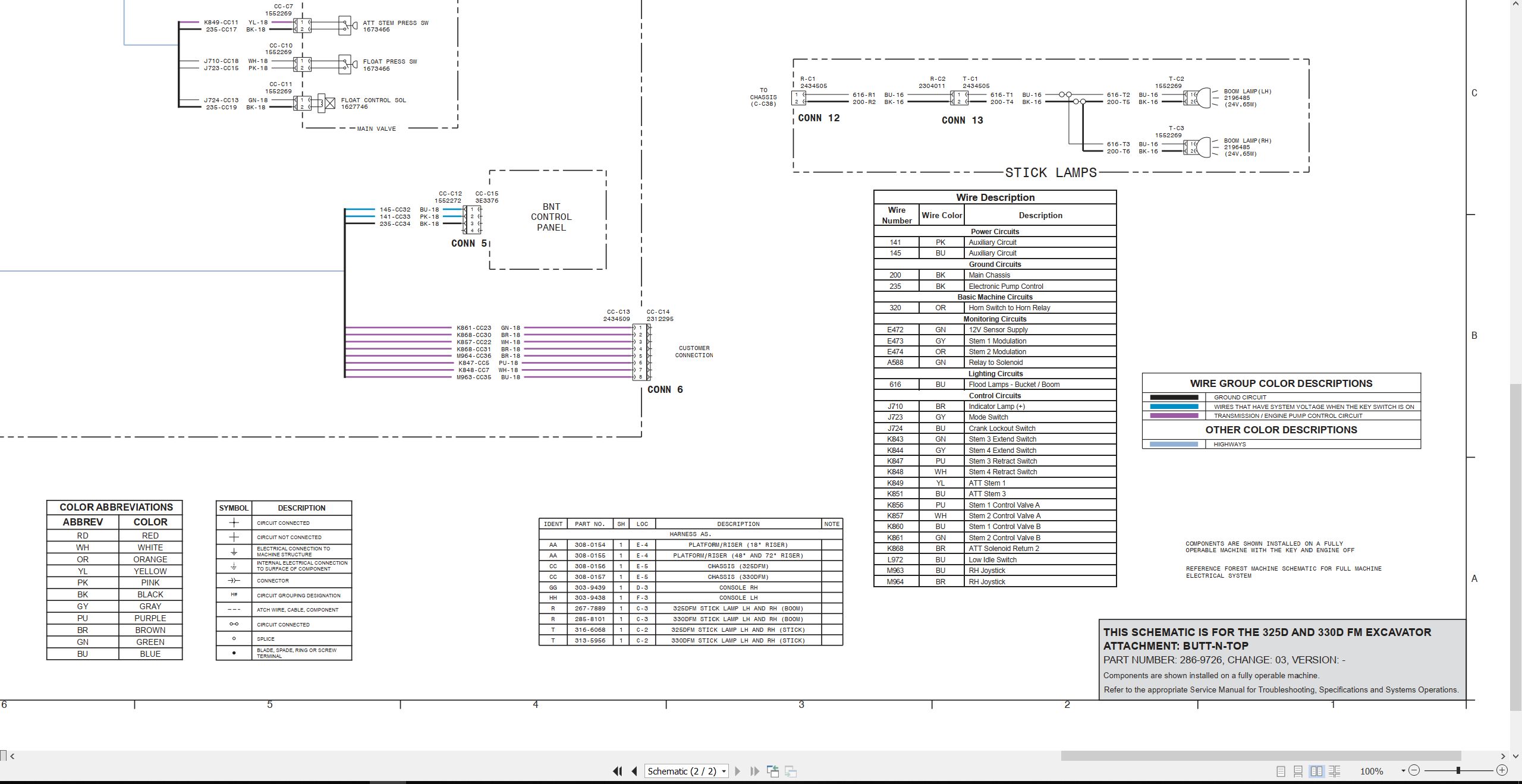
Task: Click the PART NUMBER: 286-9726 line
Action: pos(1224,660)
